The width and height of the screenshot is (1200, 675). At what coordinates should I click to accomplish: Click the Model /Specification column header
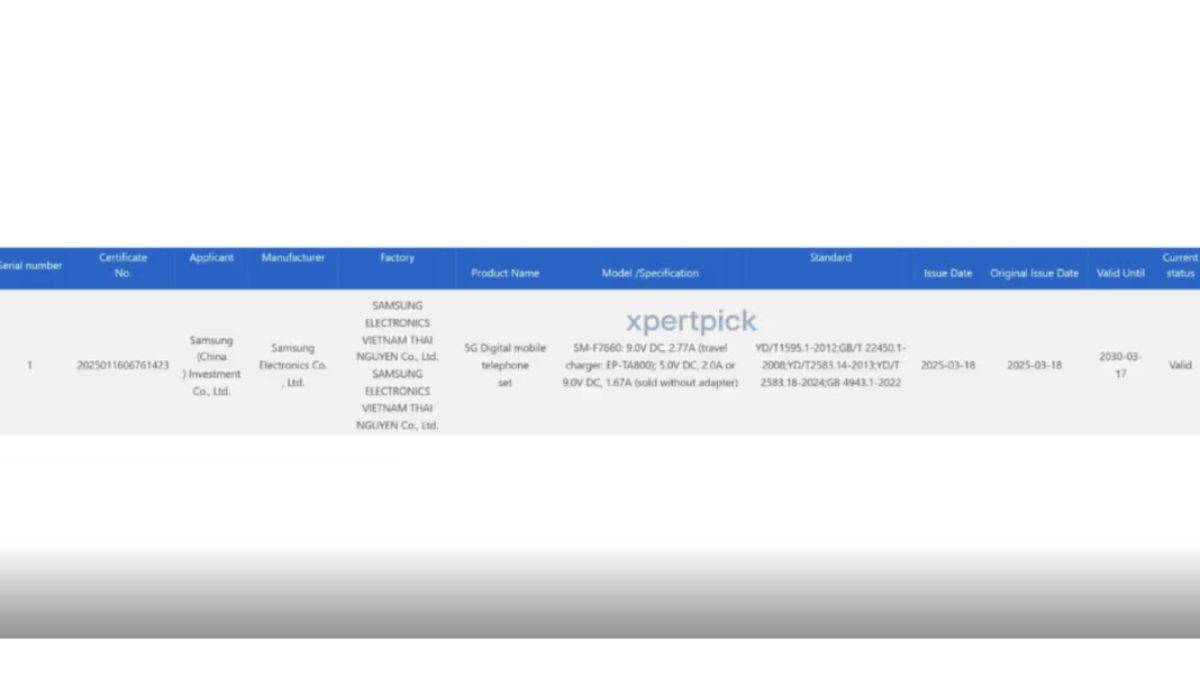(x=650, y=273)
